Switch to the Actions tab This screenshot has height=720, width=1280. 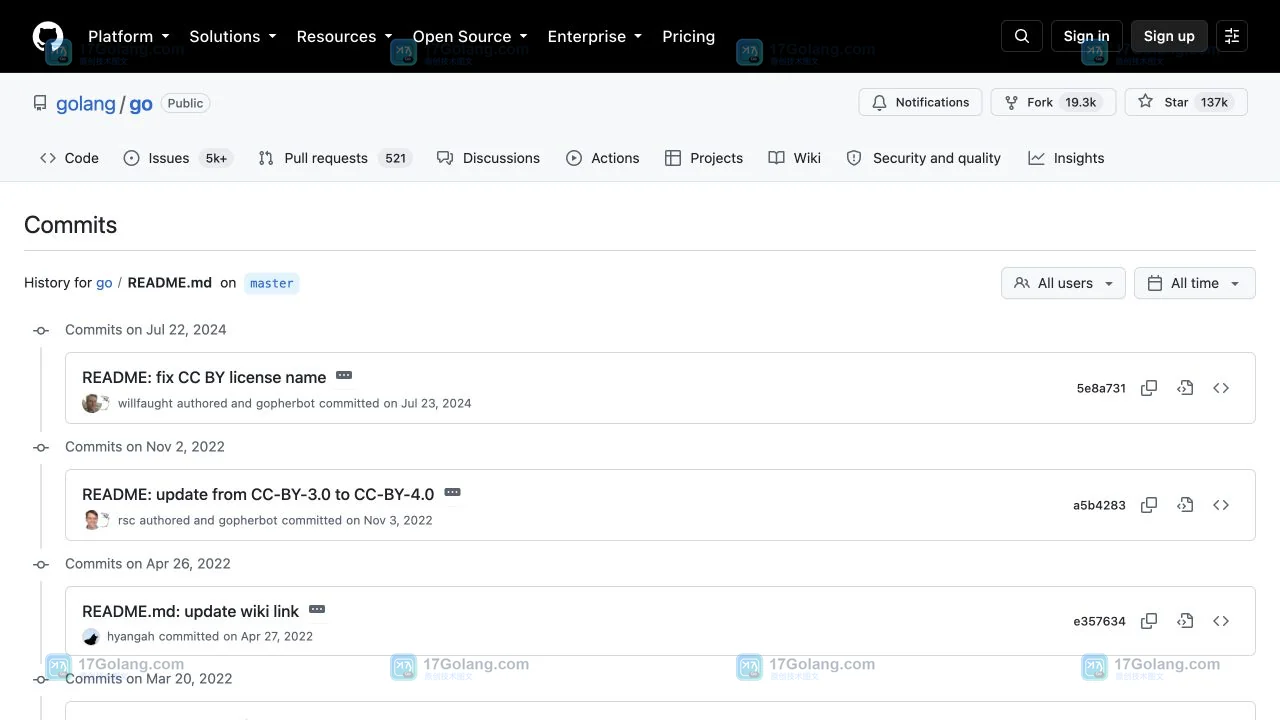pyautogui.click(x=602, y=158)
